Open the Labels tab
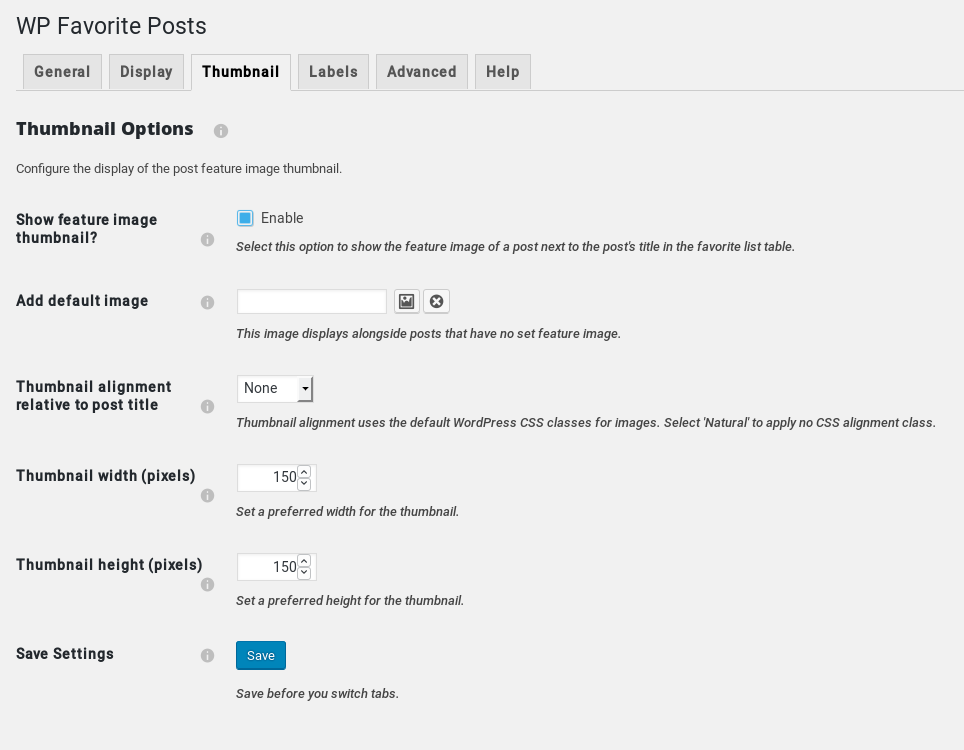 (333, 72)
